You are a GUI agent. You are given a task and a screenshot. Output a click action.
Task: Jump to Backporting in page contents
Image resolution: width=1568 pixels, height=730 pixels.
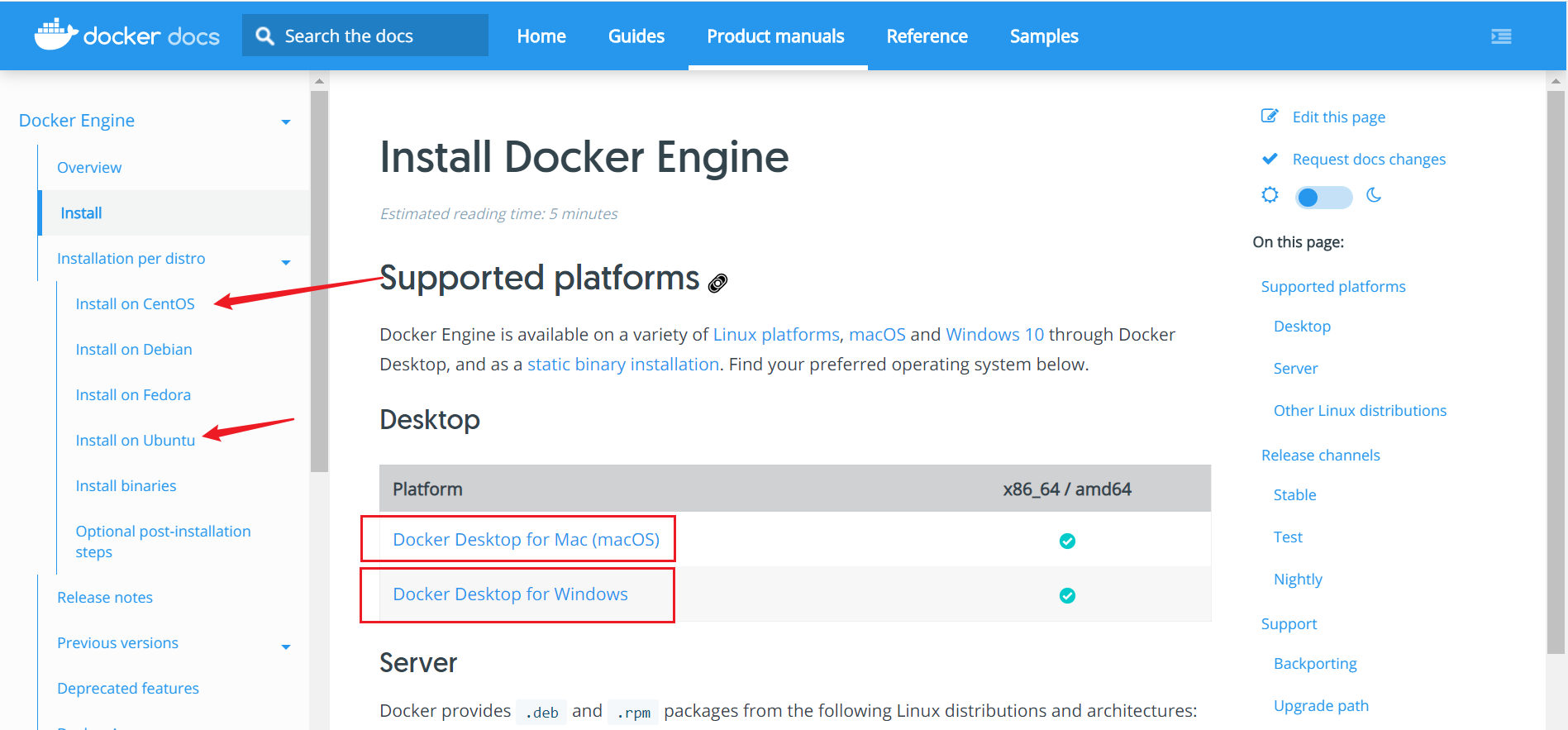pyautogui.click(x=1315, y=664)
